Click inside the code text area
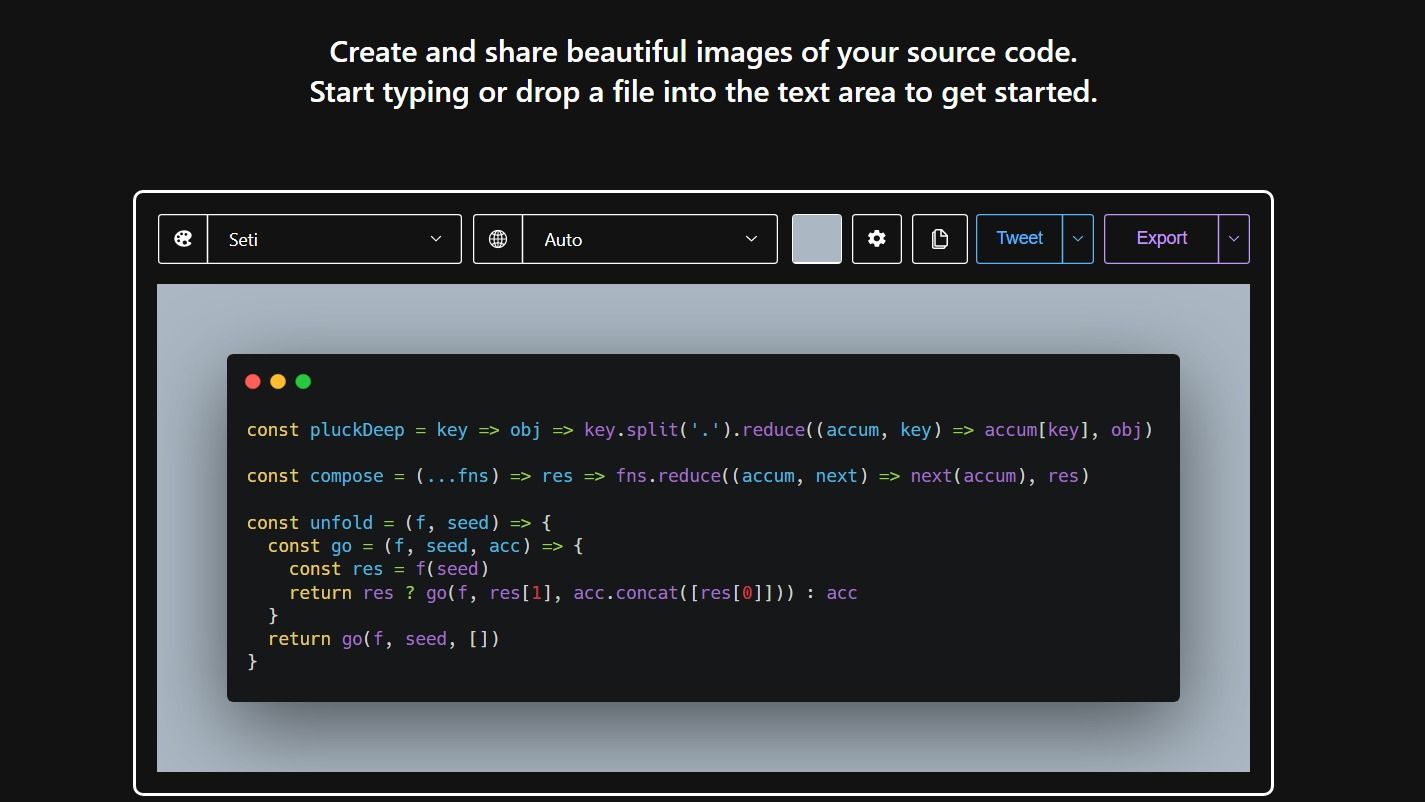 pyautogui.click(x=700, y=550)
